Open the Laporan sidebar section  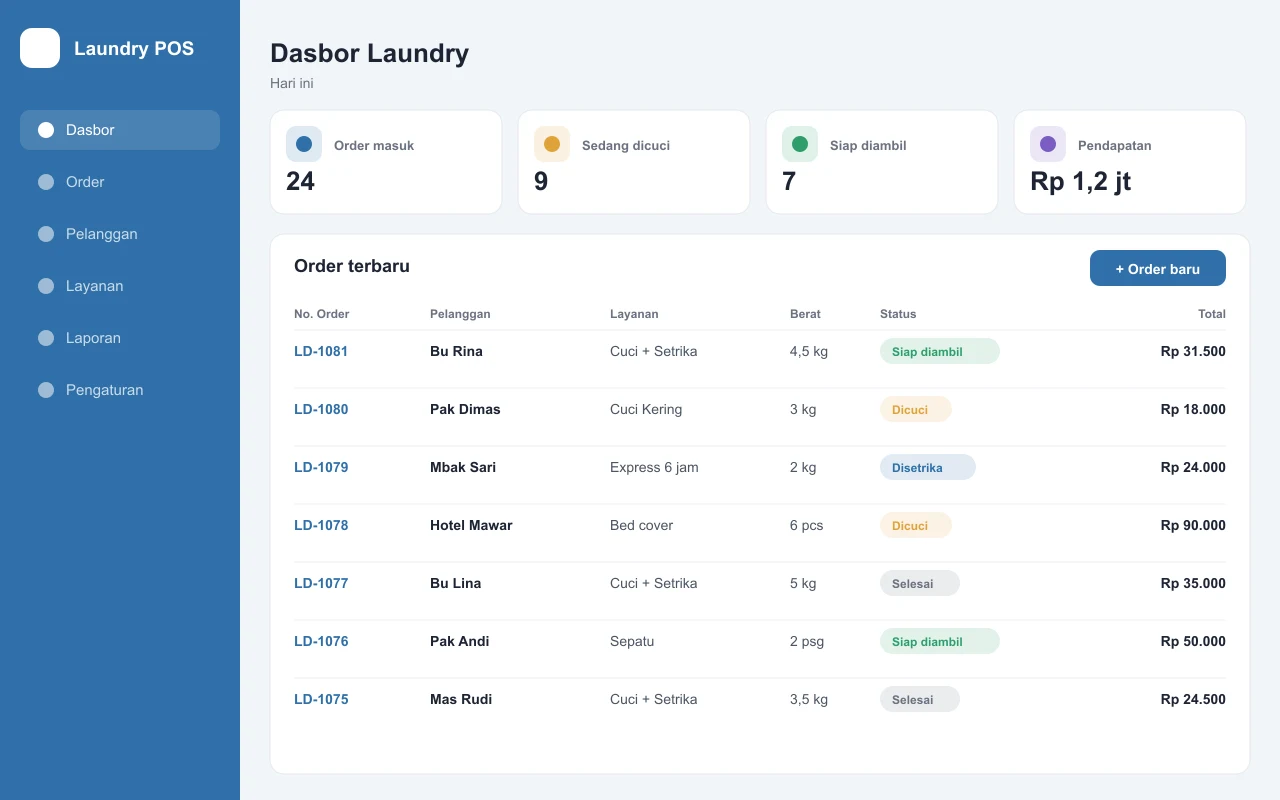click(120, 338)
